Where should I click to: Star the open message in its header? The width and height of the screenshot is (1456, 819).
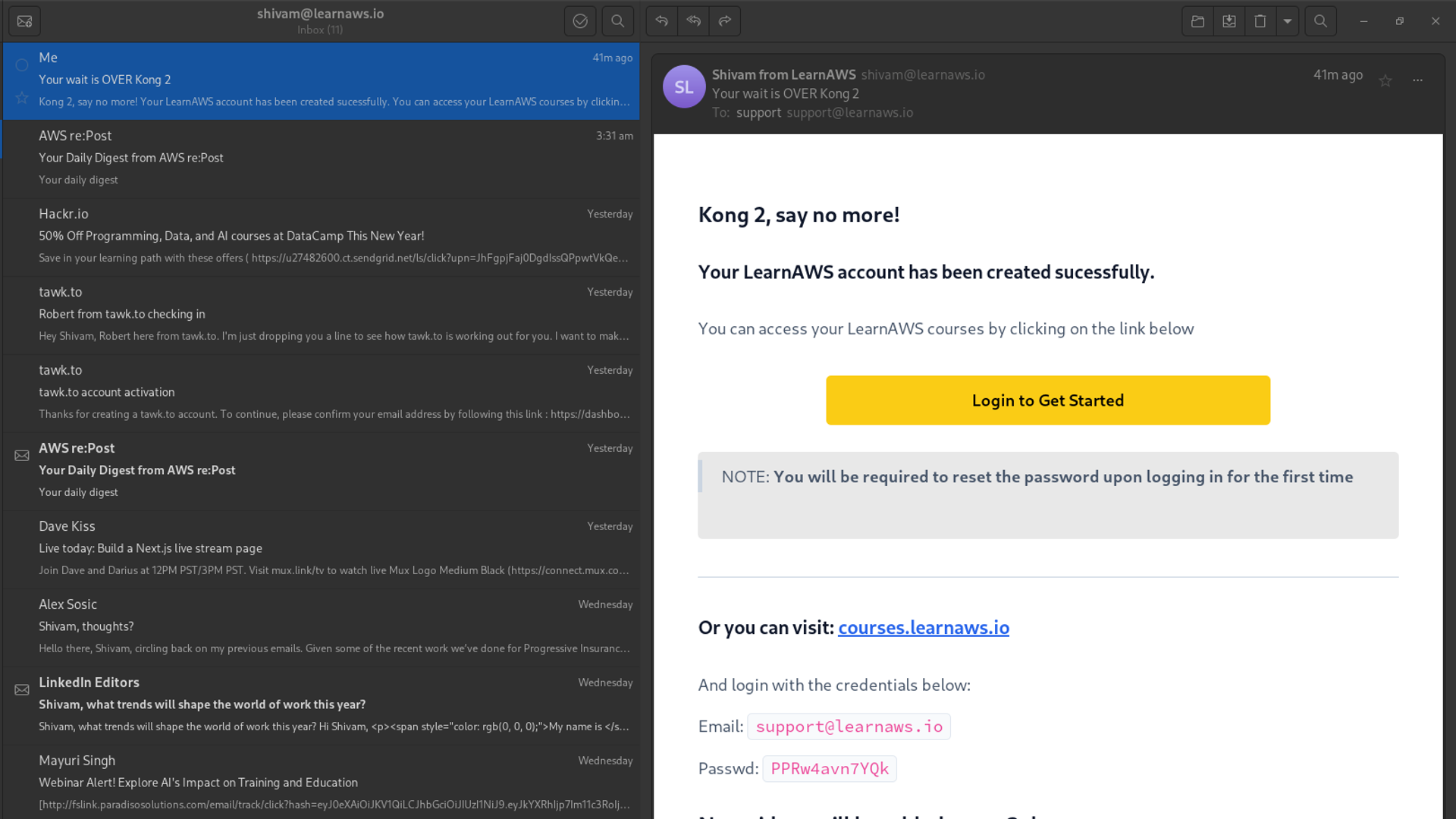1385,80
